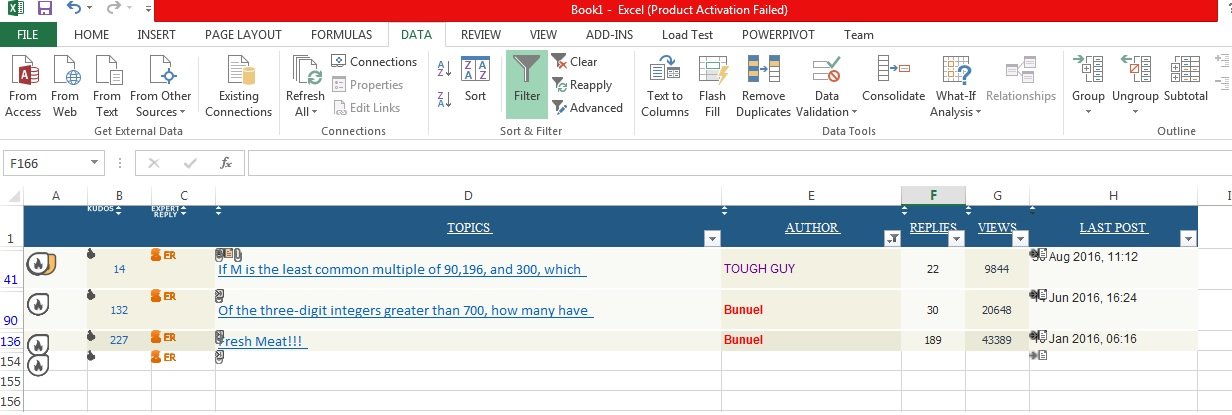Open VIEWS column filter dropdown
1232x415 pixels.
(x=1020, y=239)
